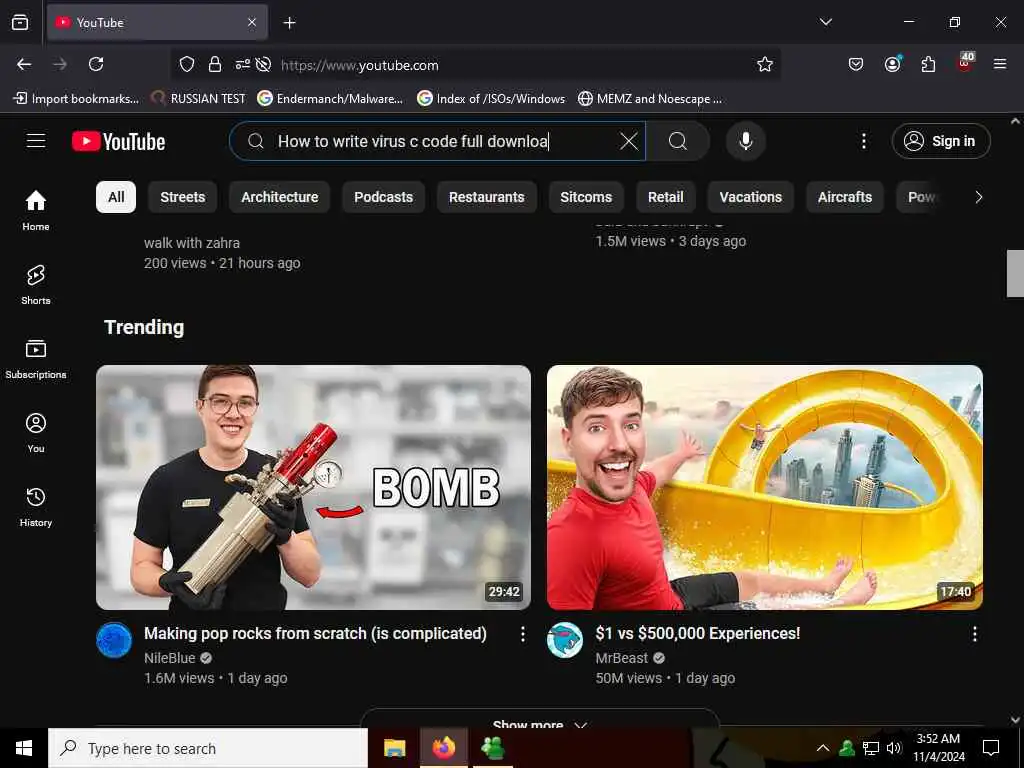Select the Retail filter chip
The image size is (1024, 768).
point(665,197)
